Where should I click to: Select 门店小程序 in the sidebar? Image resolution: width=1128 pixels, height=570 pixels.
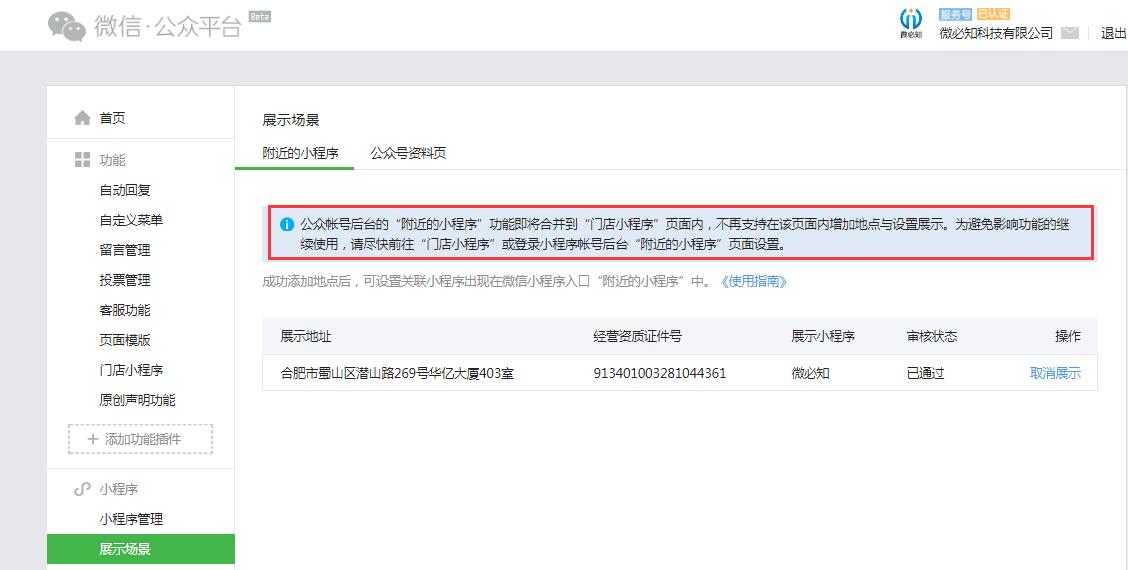pos(131,370)
